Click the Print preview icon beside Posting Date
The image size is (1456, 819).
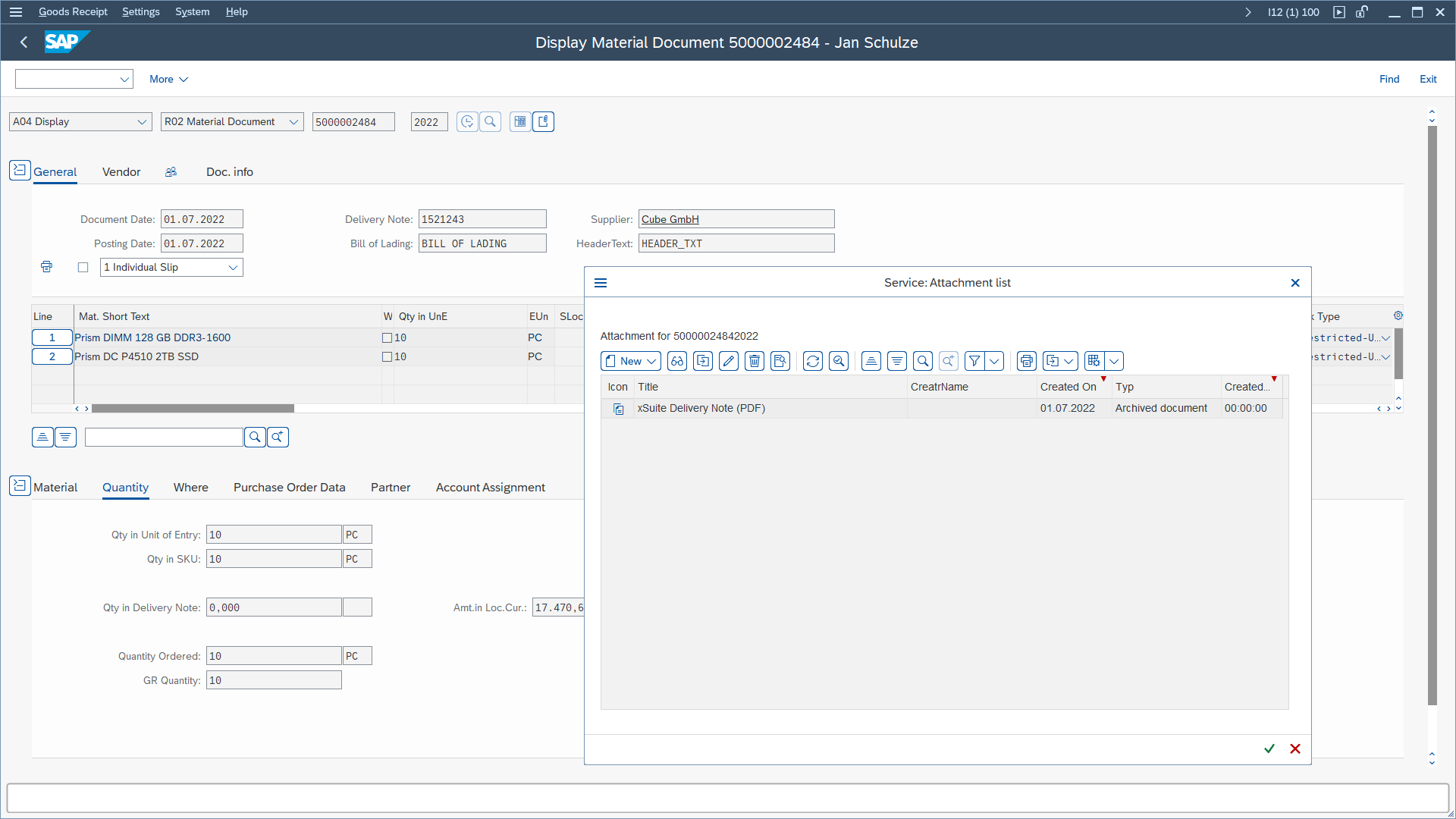click(46, 267)
